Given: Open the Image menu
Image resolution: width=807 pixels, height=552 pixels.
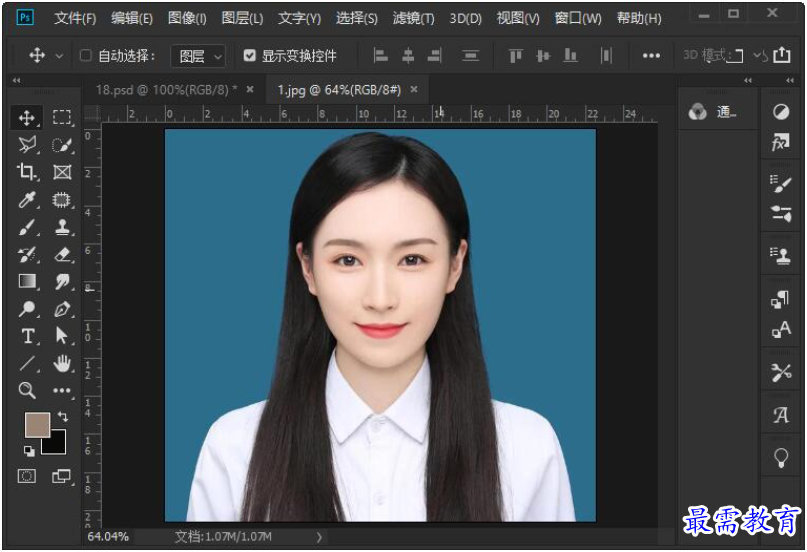Looking at the screenshot, I should pyautogui.click(x=187, y=19).
